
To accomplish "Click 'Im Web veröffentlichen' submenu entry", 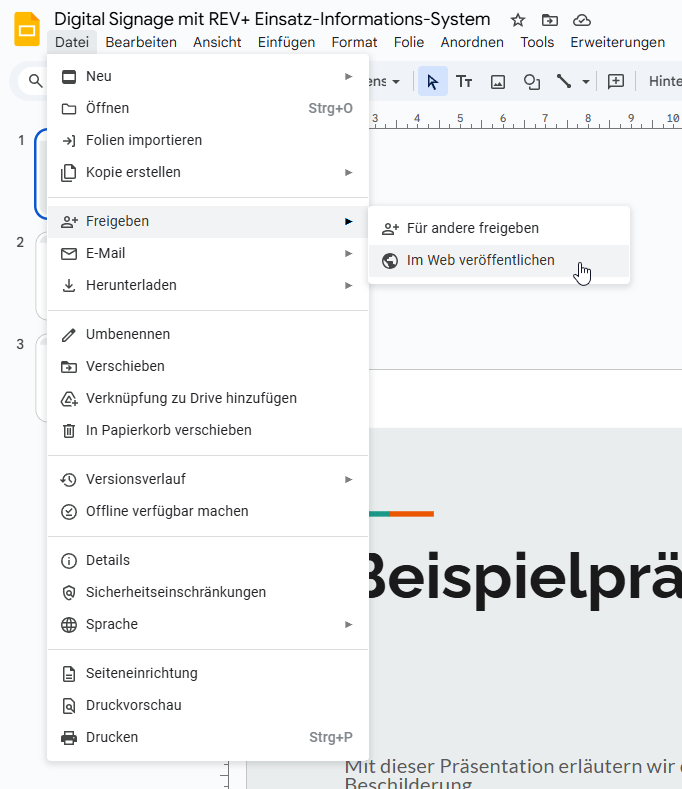I will [481, 261].
